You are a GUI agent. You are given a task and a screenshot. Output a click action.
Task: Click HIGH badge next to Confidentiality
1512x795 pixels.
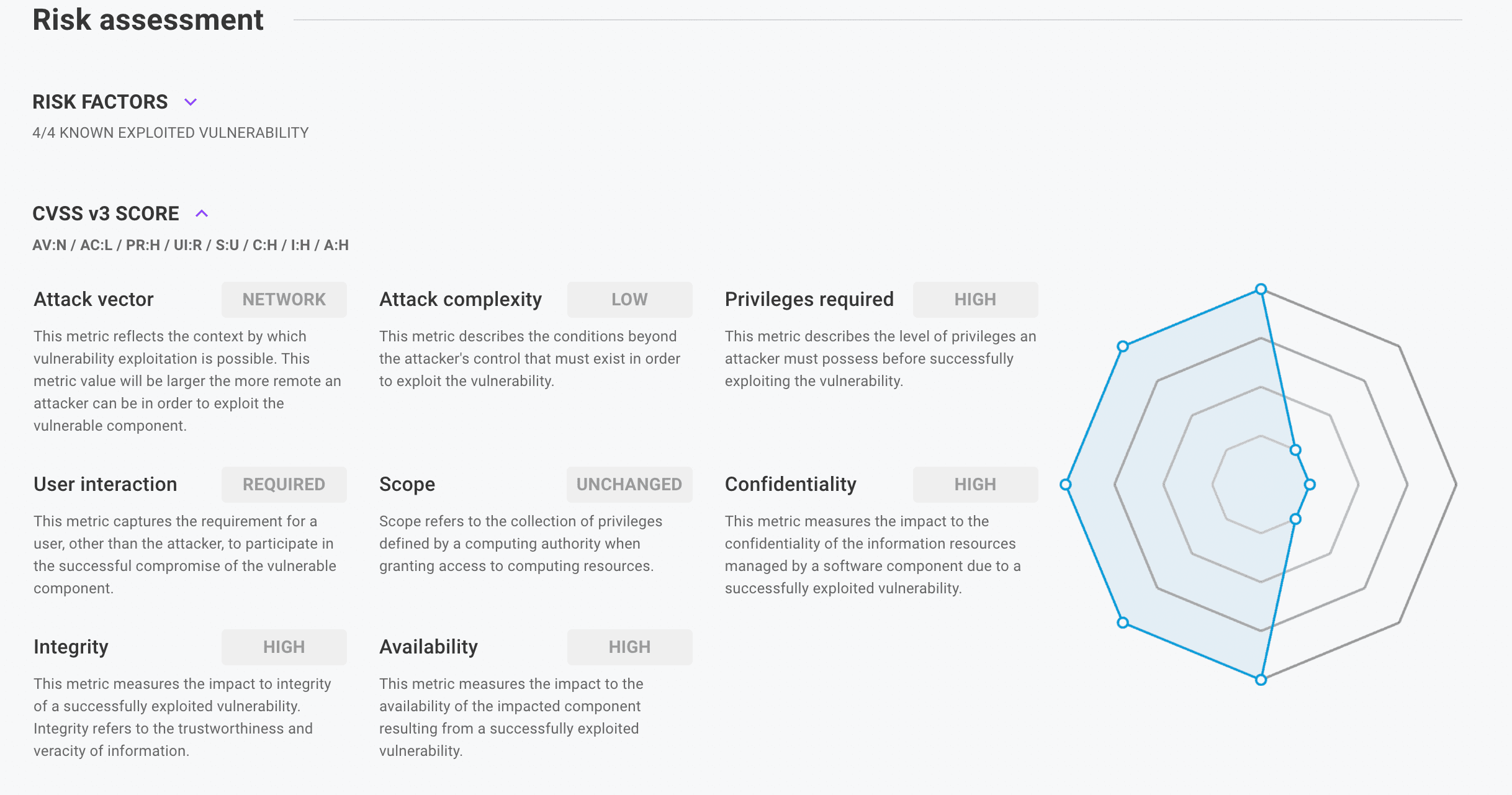pyautogui.click(x=974, y=485)
